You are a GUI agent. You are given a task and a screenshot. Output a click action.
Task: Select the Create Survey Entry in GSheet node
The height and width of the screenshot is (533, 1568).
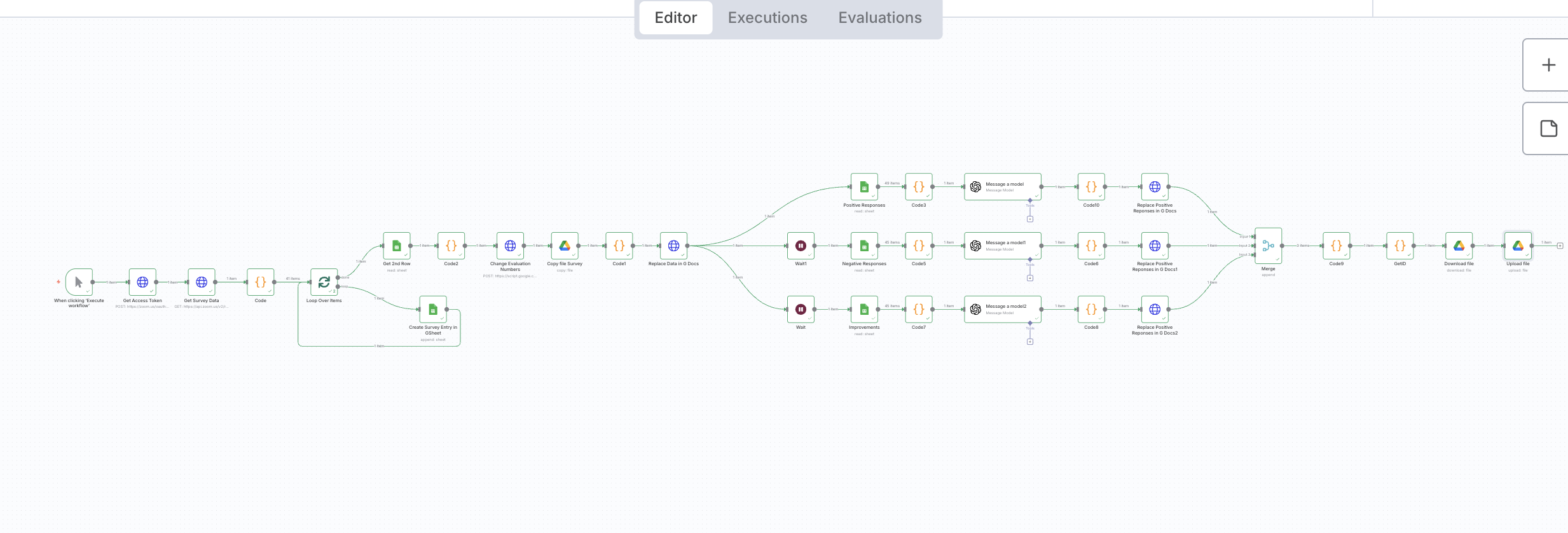[x=433, y=310]
